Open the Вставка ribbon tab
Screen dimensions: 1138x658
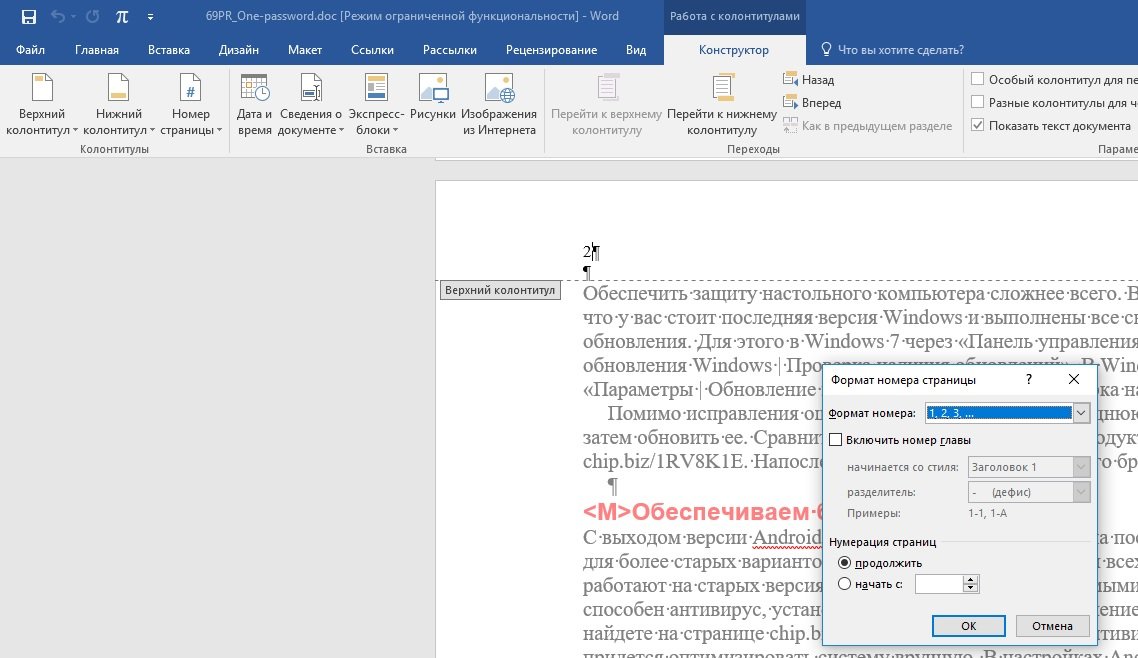coord(168,50)
